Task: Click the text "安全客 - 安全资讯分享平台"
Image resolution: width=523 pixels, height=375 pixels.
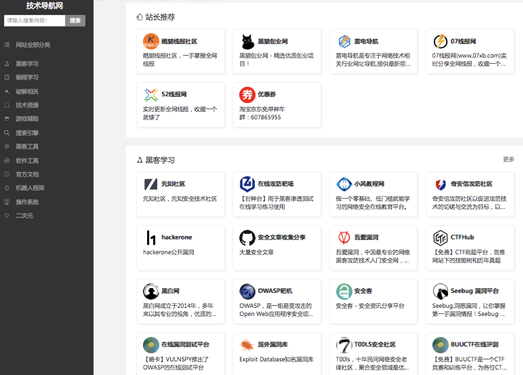Action: click(370, 306)
